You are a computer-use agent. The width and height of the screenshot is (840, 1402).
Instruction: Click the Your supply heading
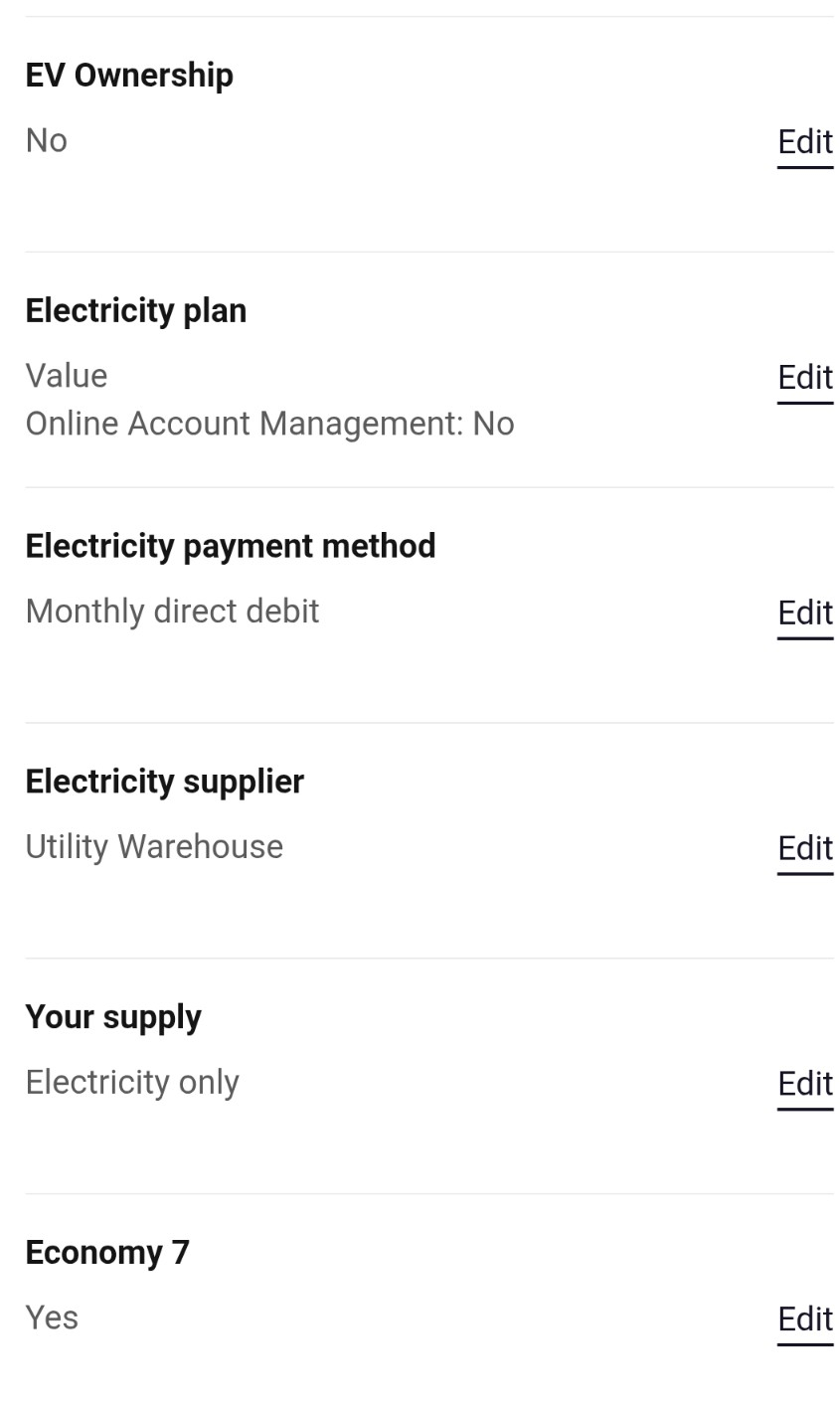point(113,1017)
